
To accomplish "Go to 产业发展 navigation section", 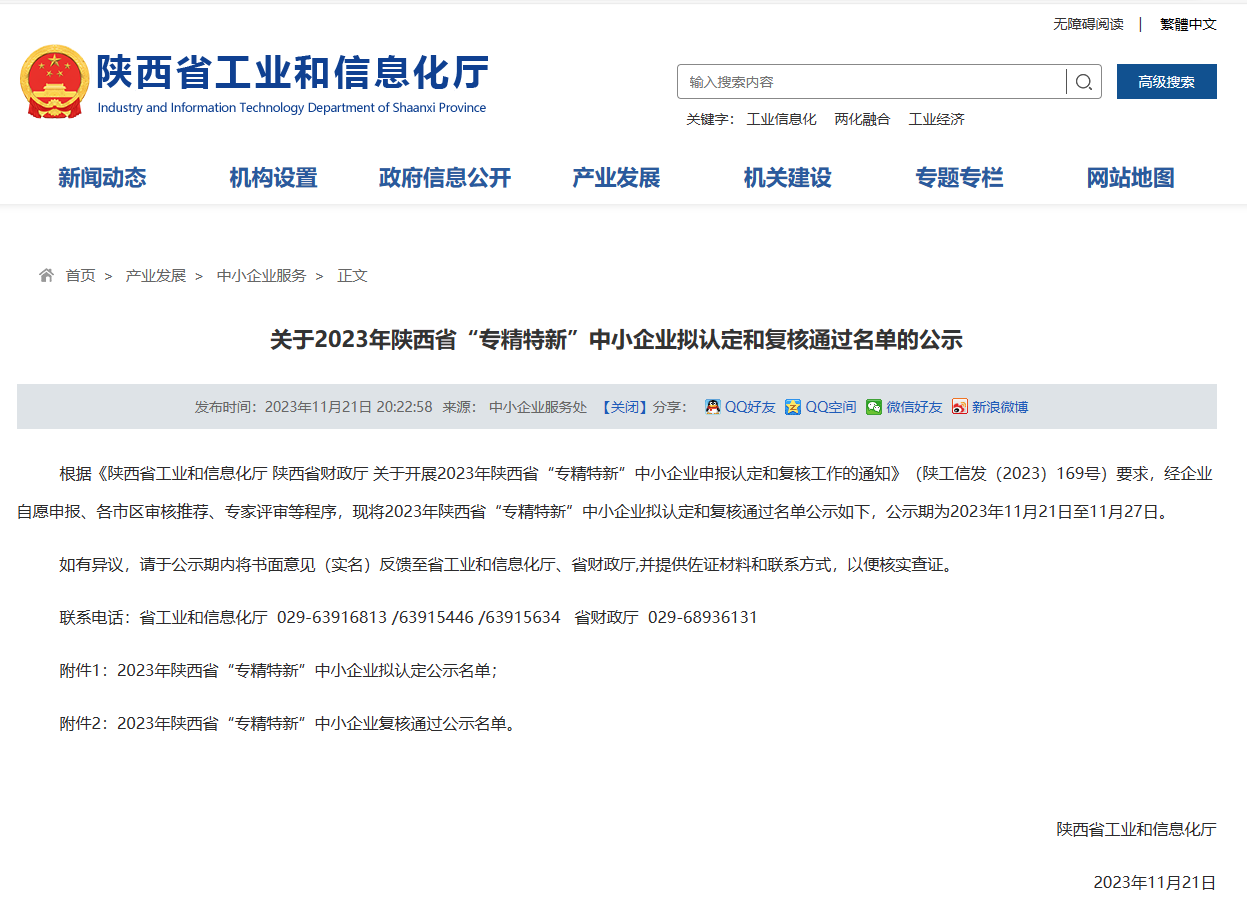I will click(x=616, y=178).
